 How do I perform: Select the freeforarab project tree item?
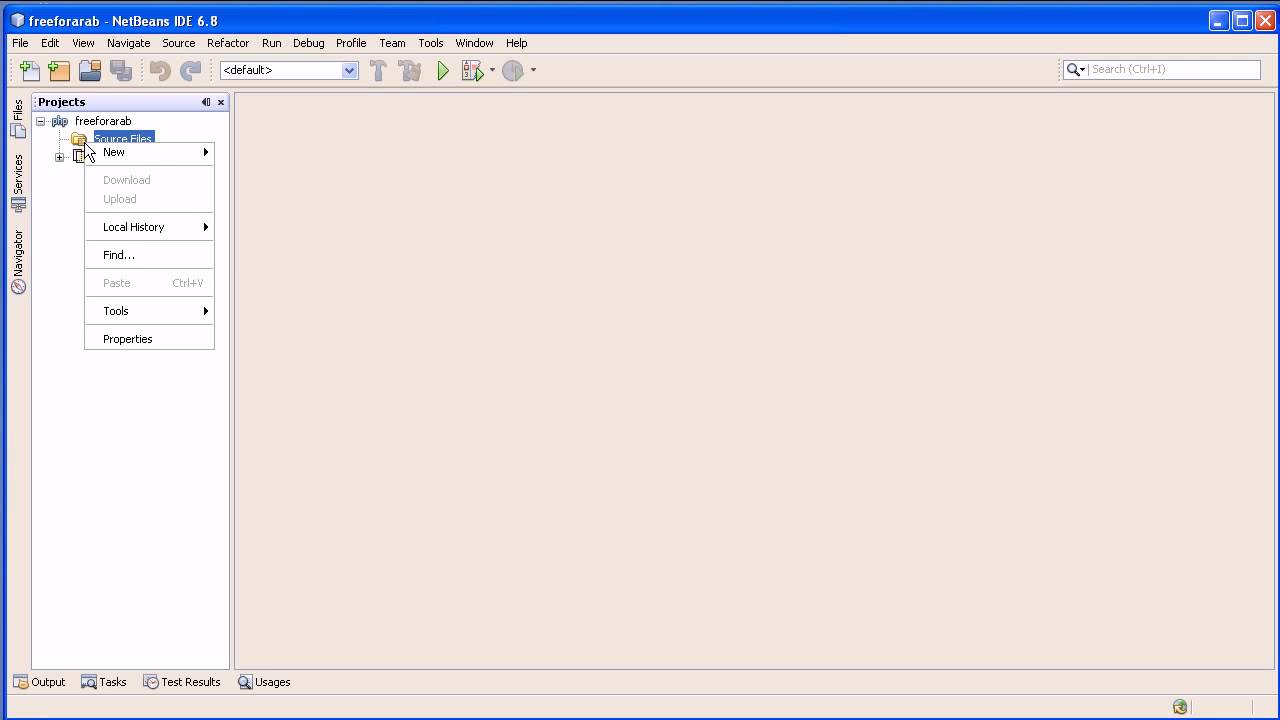[x=103, y=121]
